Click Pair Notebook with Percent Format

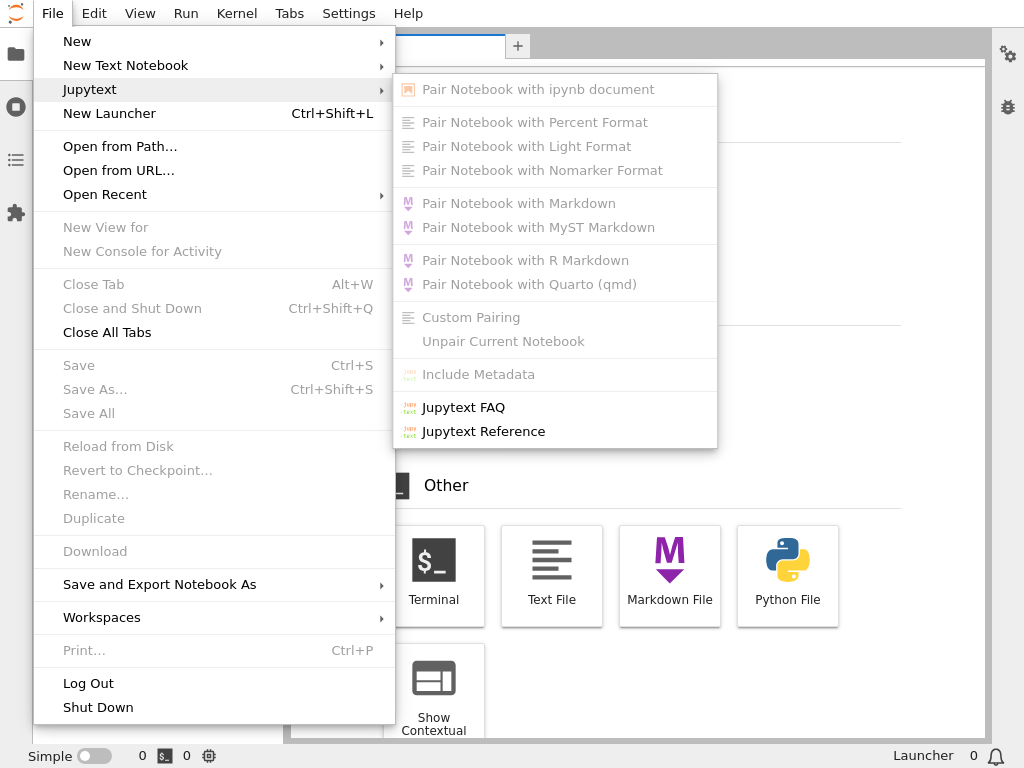555,123
